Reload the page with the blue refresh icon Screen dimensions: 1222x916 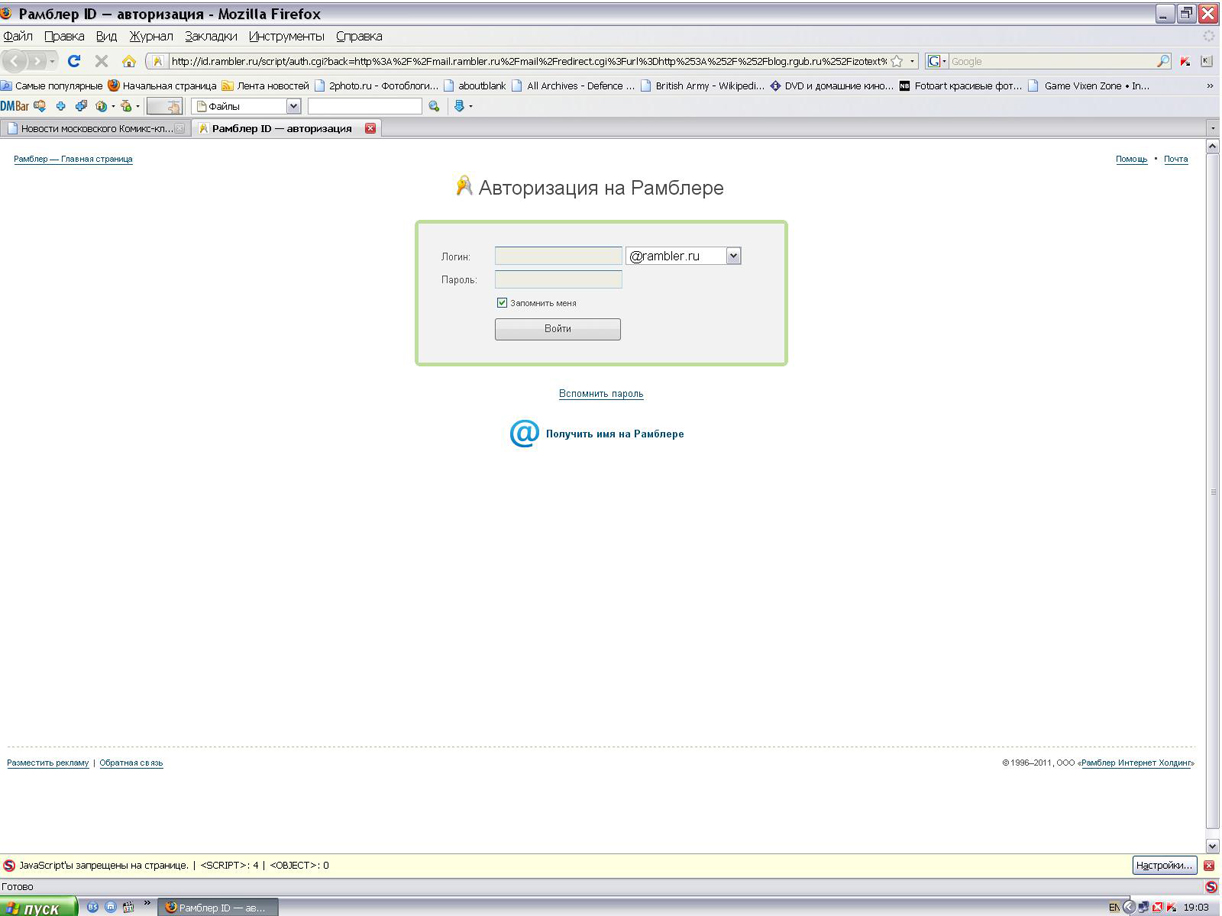(x=74, y=61)
